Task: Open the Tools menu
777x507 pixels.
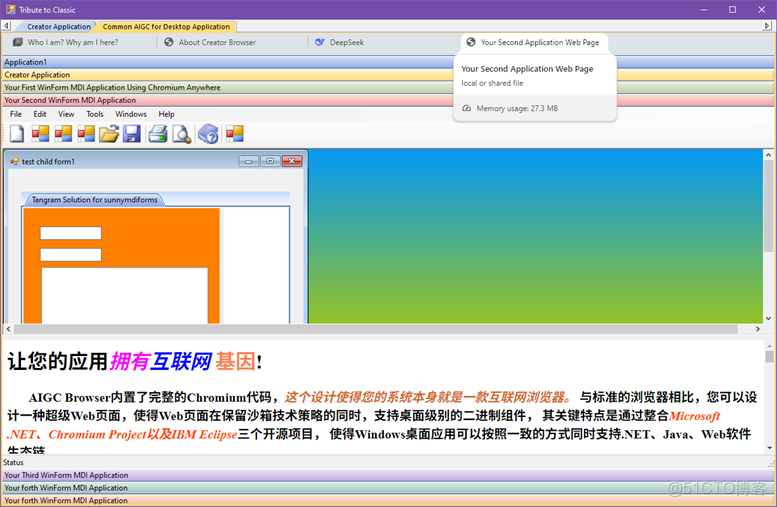Action: click(x=95, y=114)
